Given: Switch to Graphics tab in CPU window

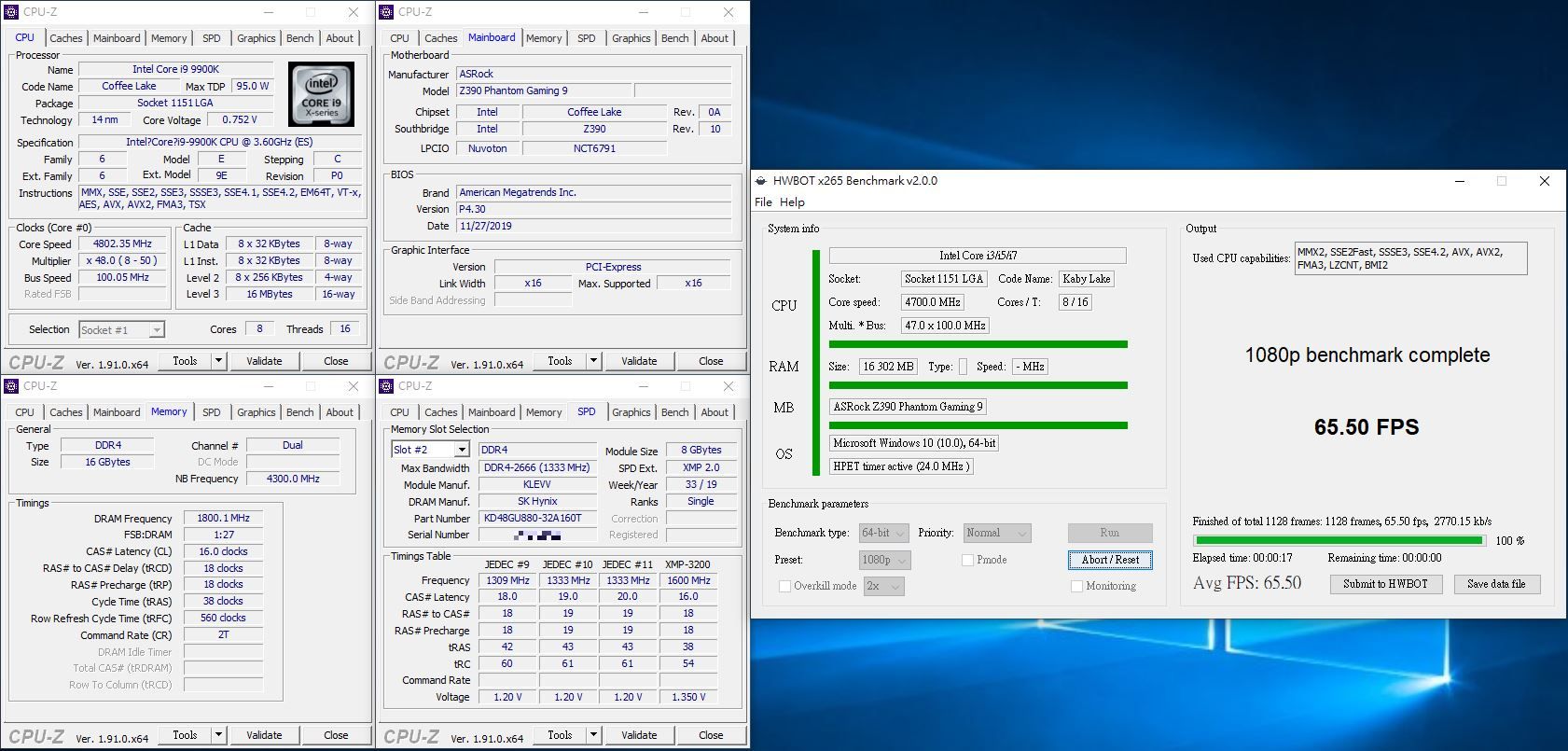Looking at the screenshot, I should point(257,38).
